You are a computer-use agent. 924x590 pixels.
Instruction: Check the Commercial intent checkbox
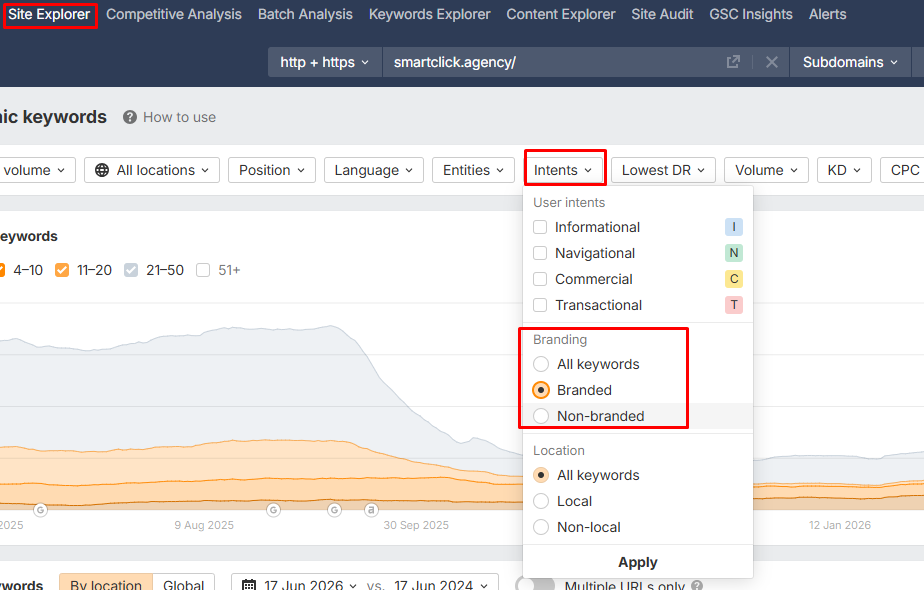540,279
